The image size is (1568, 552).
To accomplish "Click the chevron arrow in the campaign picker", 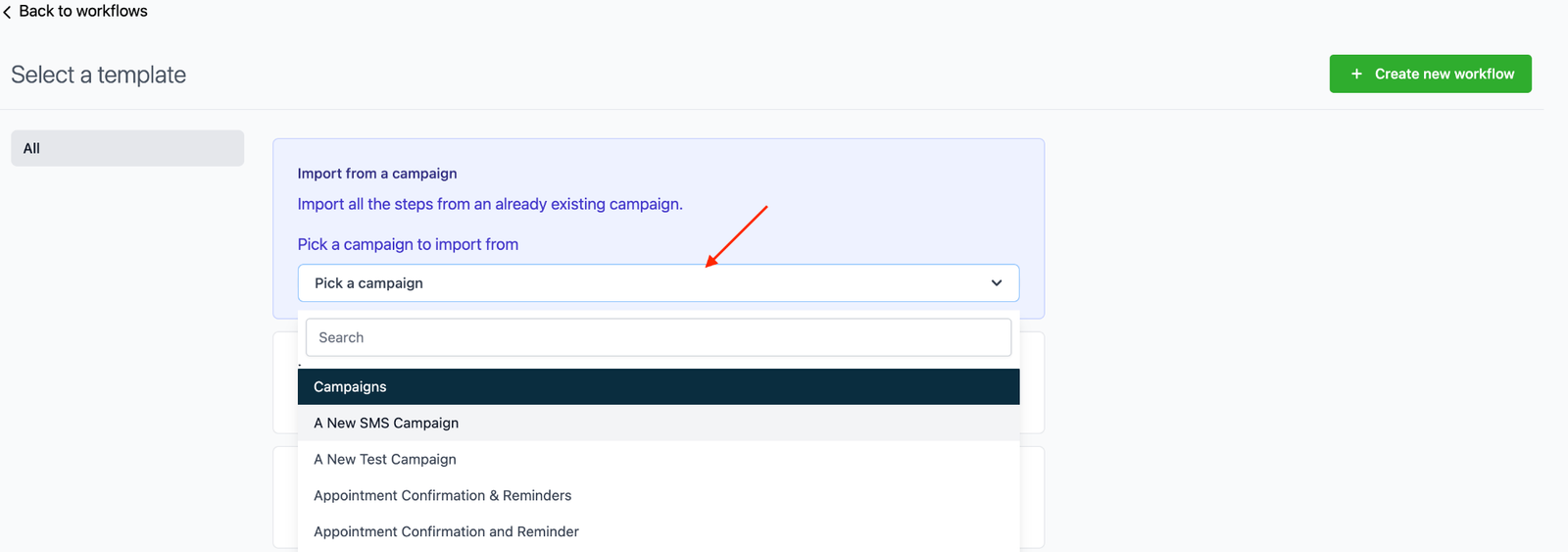I will click(x=996, y=283).
